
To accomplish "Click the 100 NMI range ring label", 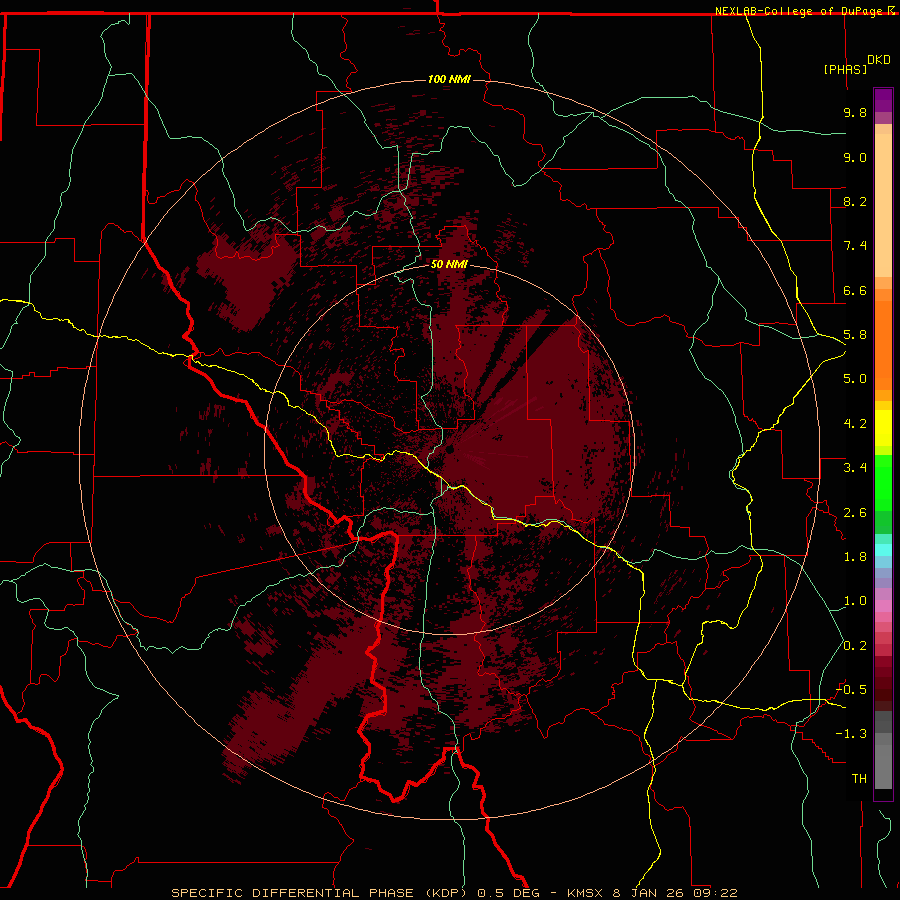I will [x=449, y=79].
